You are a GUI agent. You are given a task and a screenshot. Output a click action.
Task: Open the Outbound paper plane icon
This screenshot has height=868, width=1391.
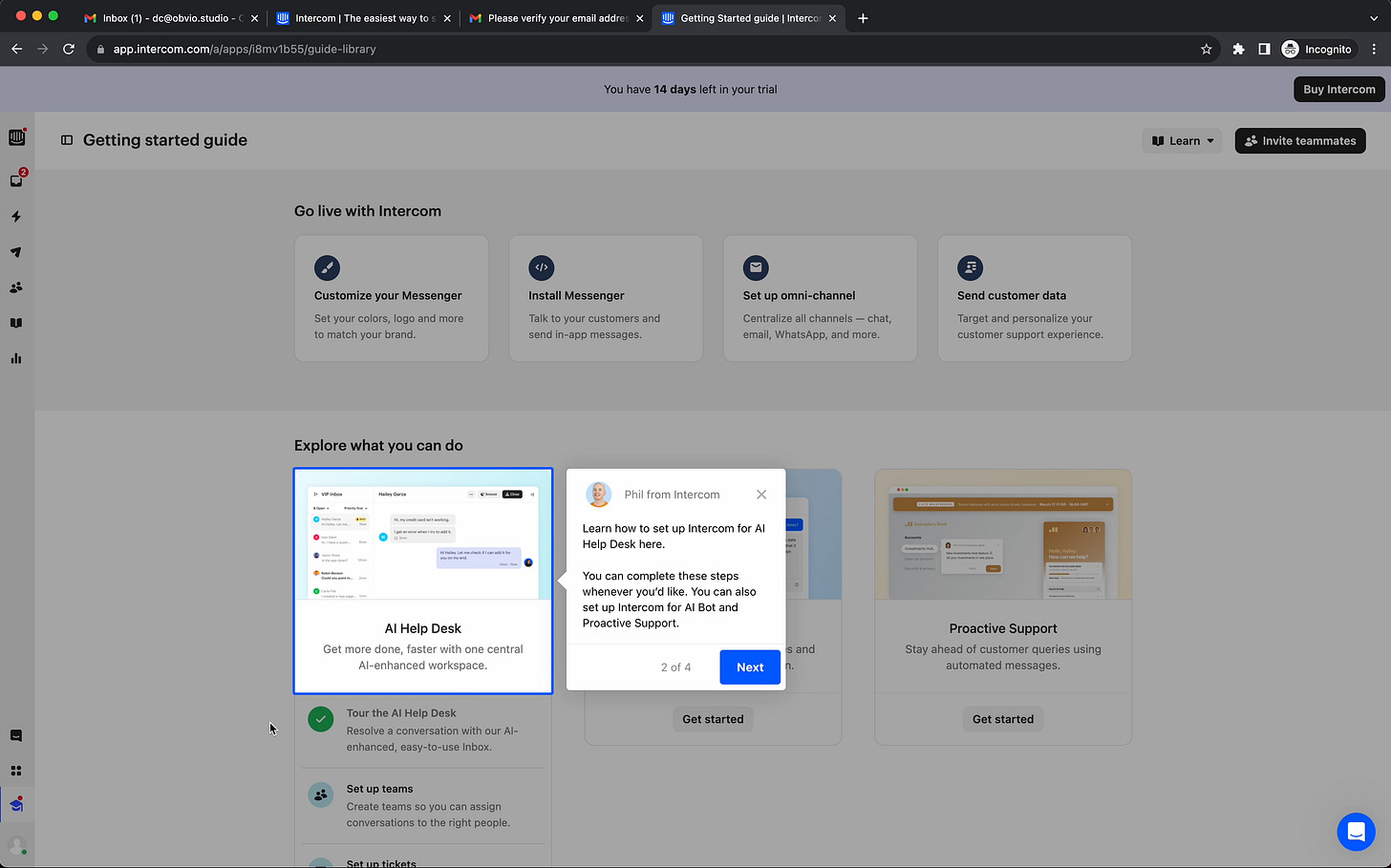(x=16, y=252)
